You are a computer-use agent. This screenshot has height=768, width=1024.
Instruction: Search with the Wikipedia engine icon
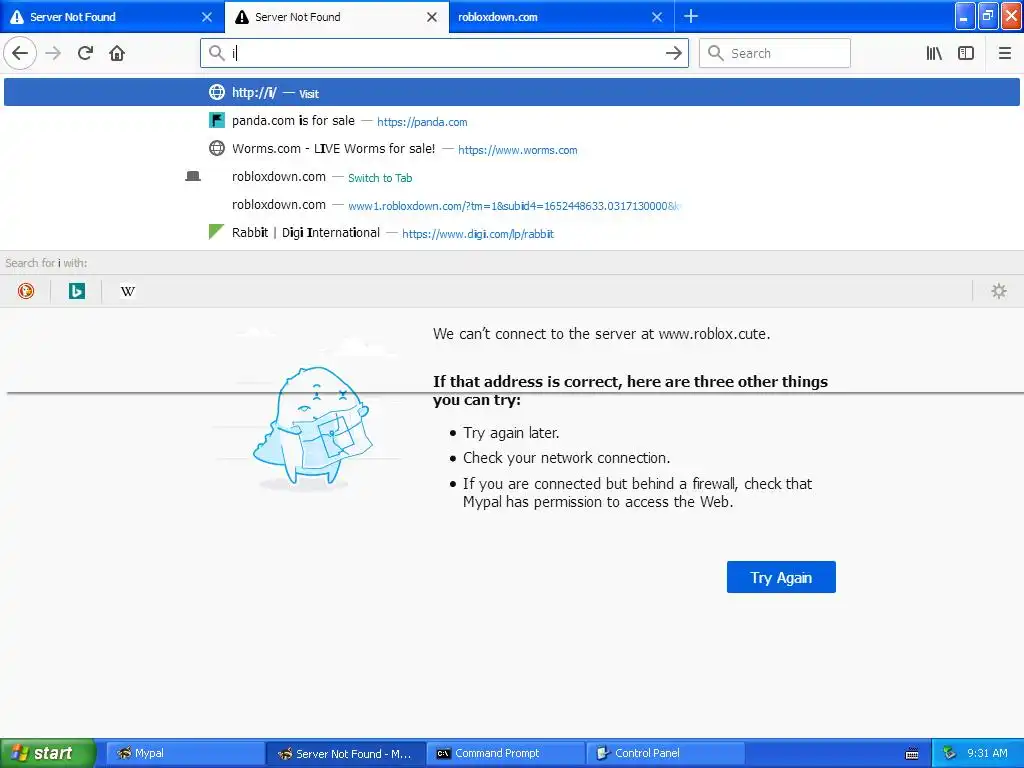127,291
